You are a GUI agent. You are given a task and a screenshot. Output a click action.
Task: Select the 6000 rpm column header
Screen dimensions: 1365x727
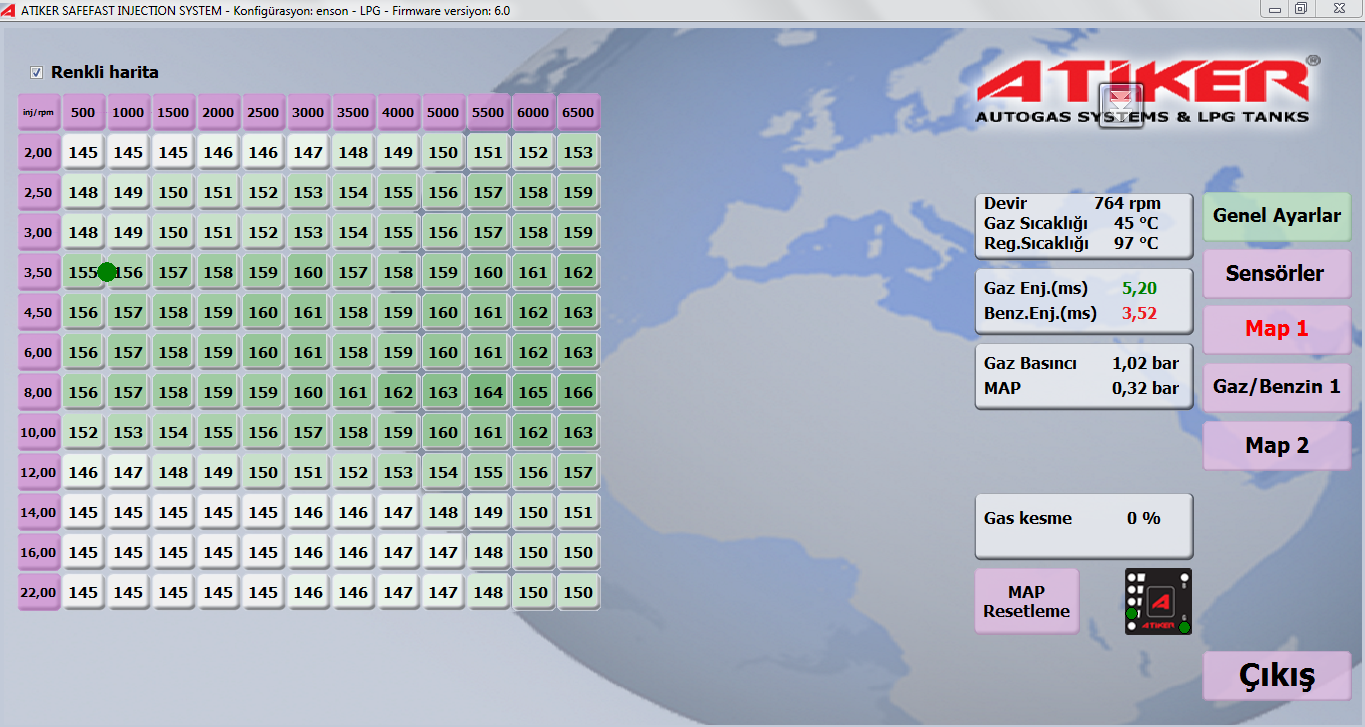click(x=534, y=112)
